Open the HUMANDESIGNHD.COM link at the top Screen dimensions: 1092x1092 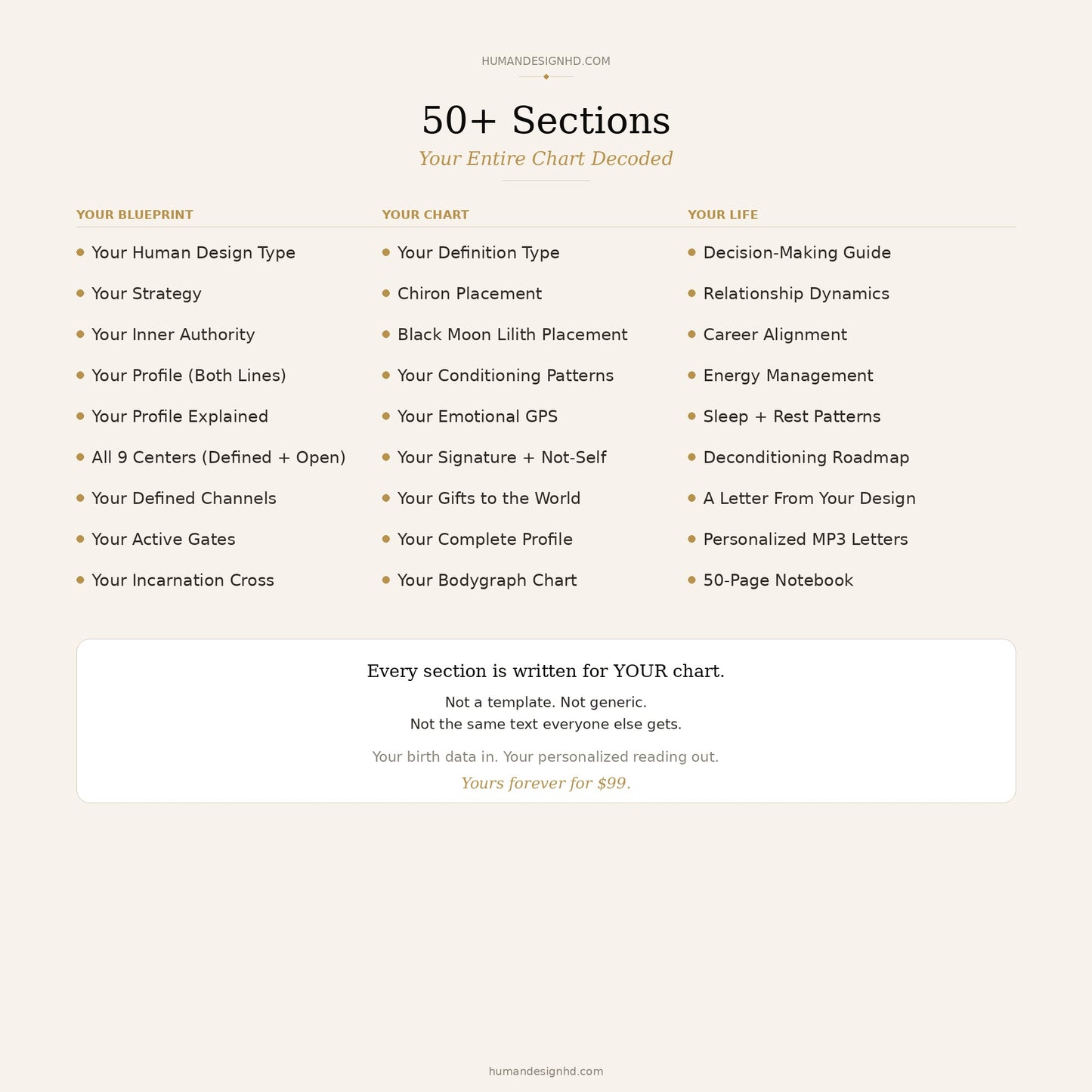click(x=546, y=61)
